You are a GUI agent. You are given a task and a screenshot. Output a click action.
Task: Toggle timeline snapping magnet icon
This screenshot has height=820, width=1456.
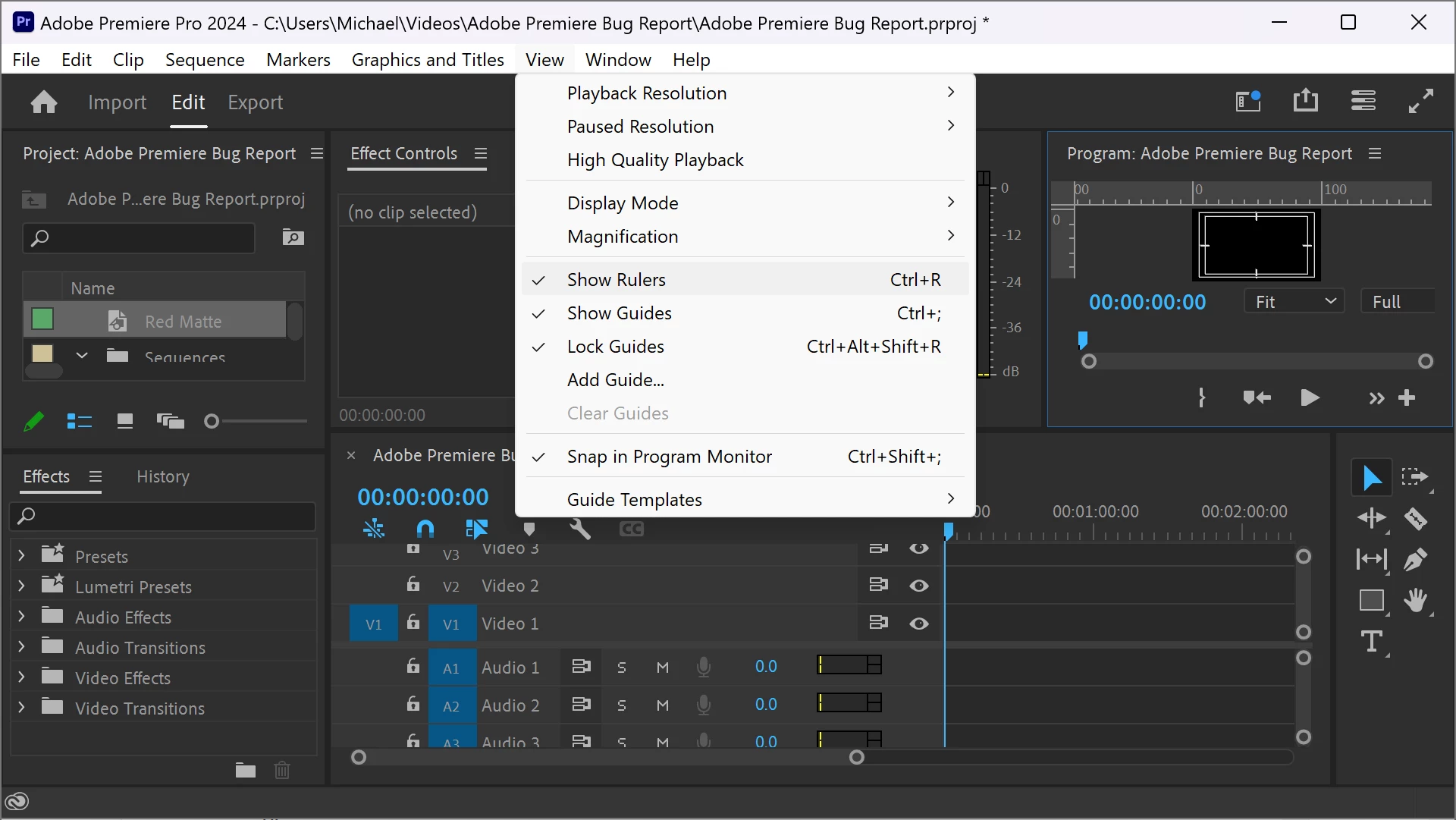(425, 529)
